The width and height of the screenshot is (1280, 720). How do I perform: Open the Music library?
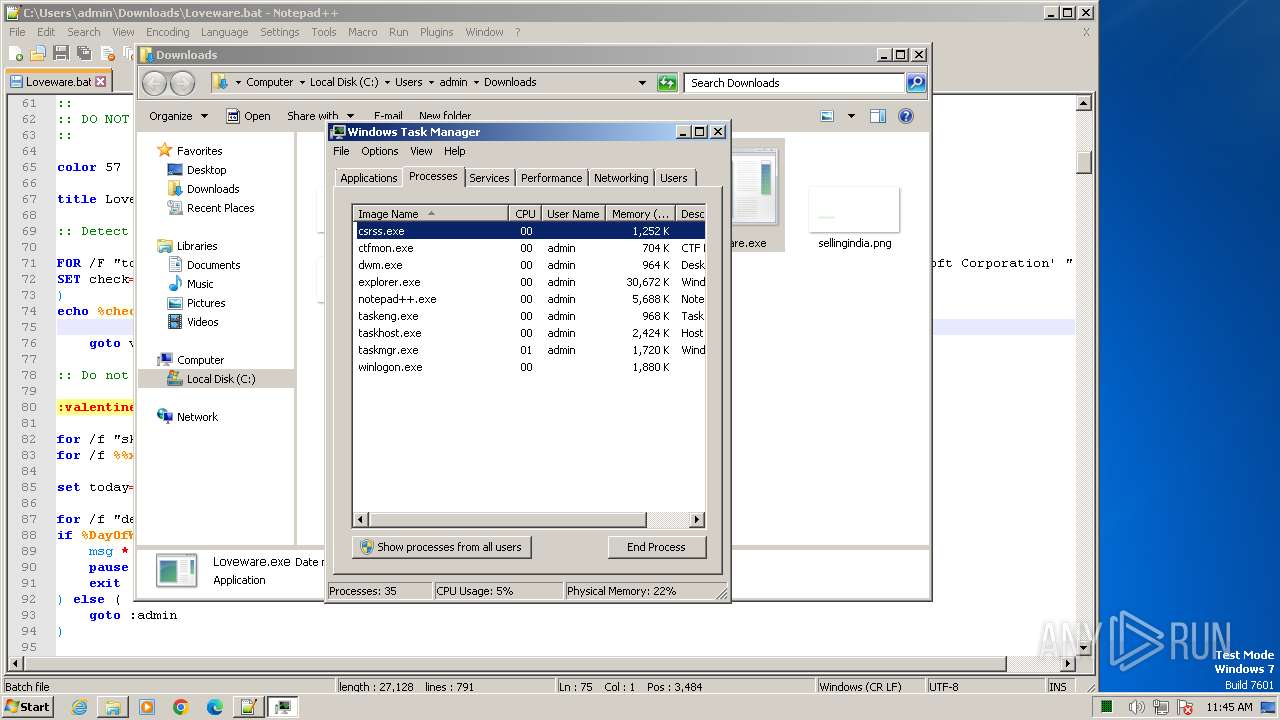tap(200, 284)
